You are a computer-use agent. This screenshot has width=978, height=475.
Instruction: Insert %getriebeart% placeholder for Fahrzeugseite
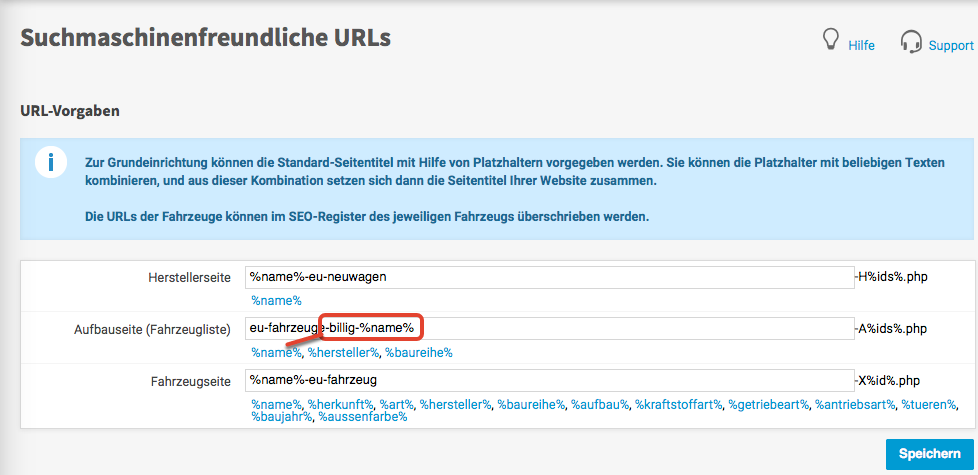pyautogui.click(x=767, y=404)
